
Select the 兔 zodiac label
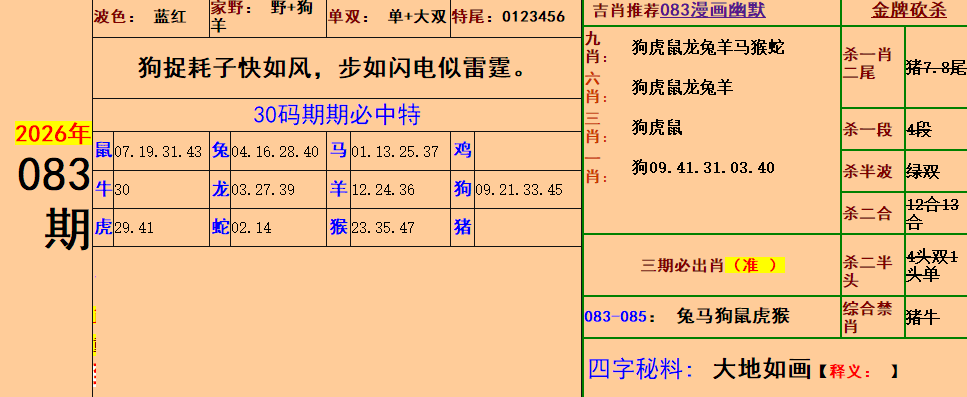(220, 150)
